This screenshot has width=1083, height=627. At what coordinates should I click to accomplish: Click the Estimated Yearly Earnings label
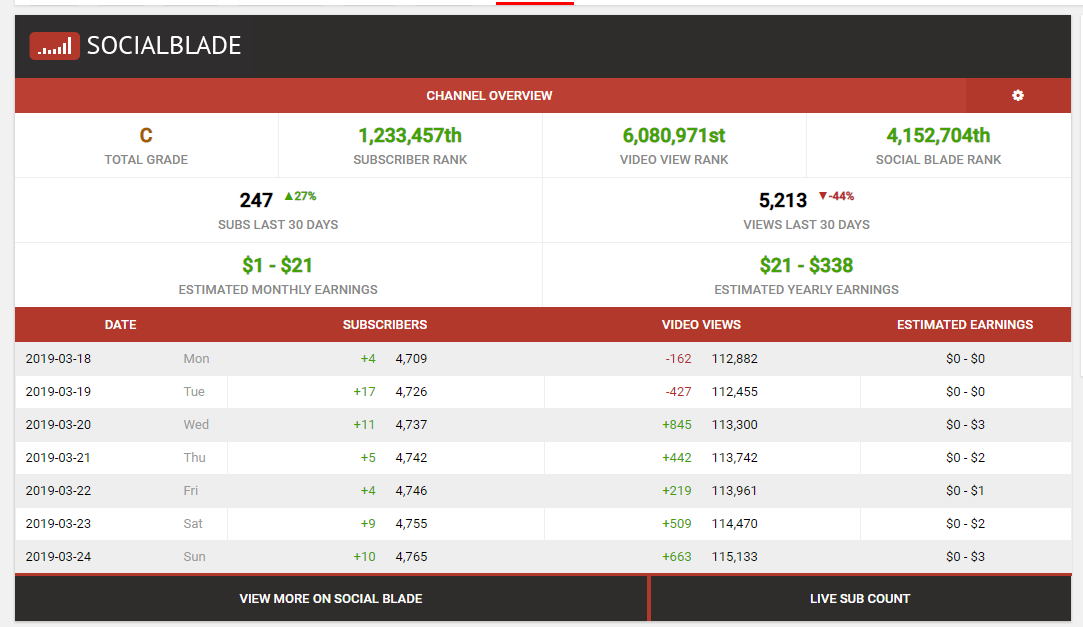pyautogui.click(x=806, y=289)
